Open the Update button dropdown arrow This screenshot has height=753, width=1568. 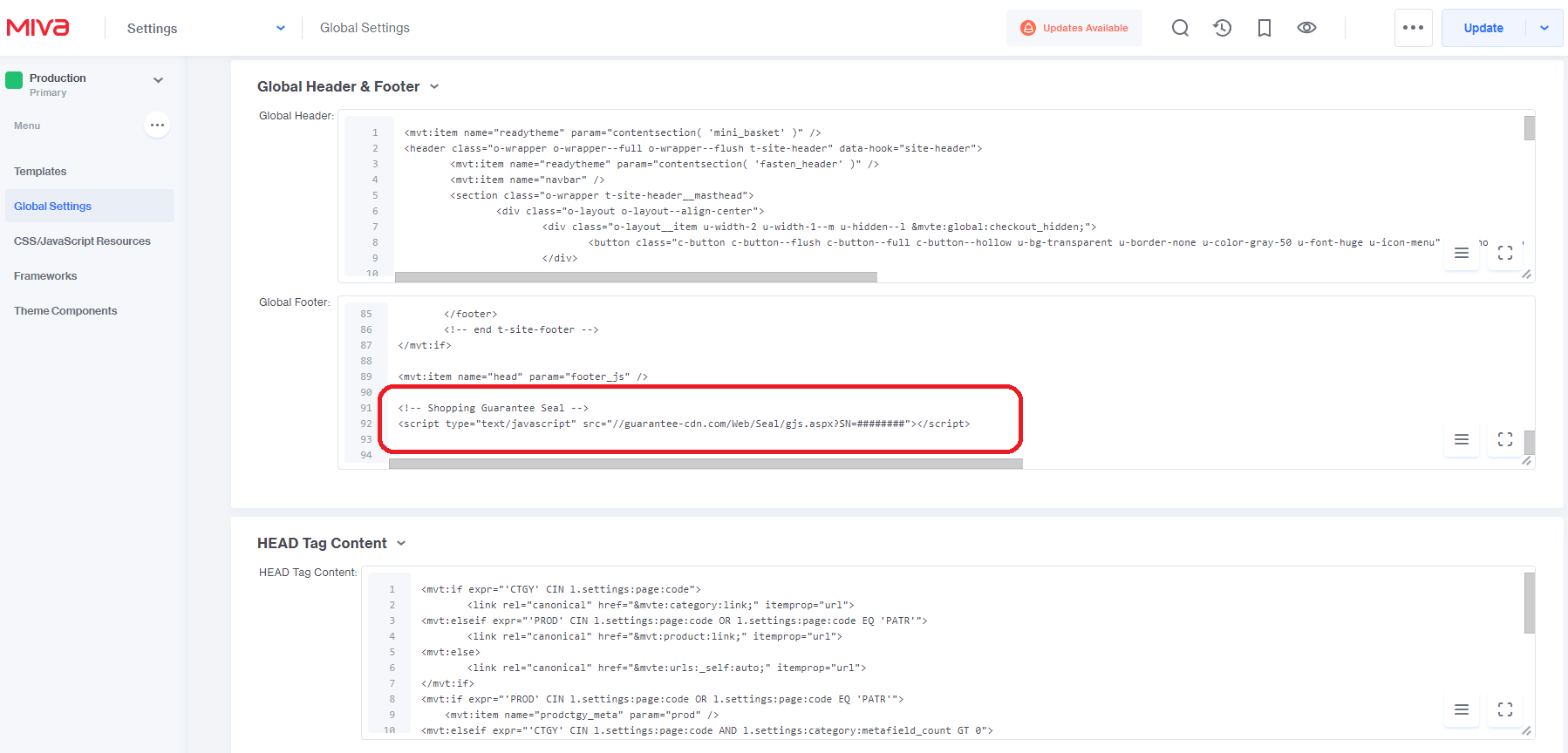[x=1544, y=28]
